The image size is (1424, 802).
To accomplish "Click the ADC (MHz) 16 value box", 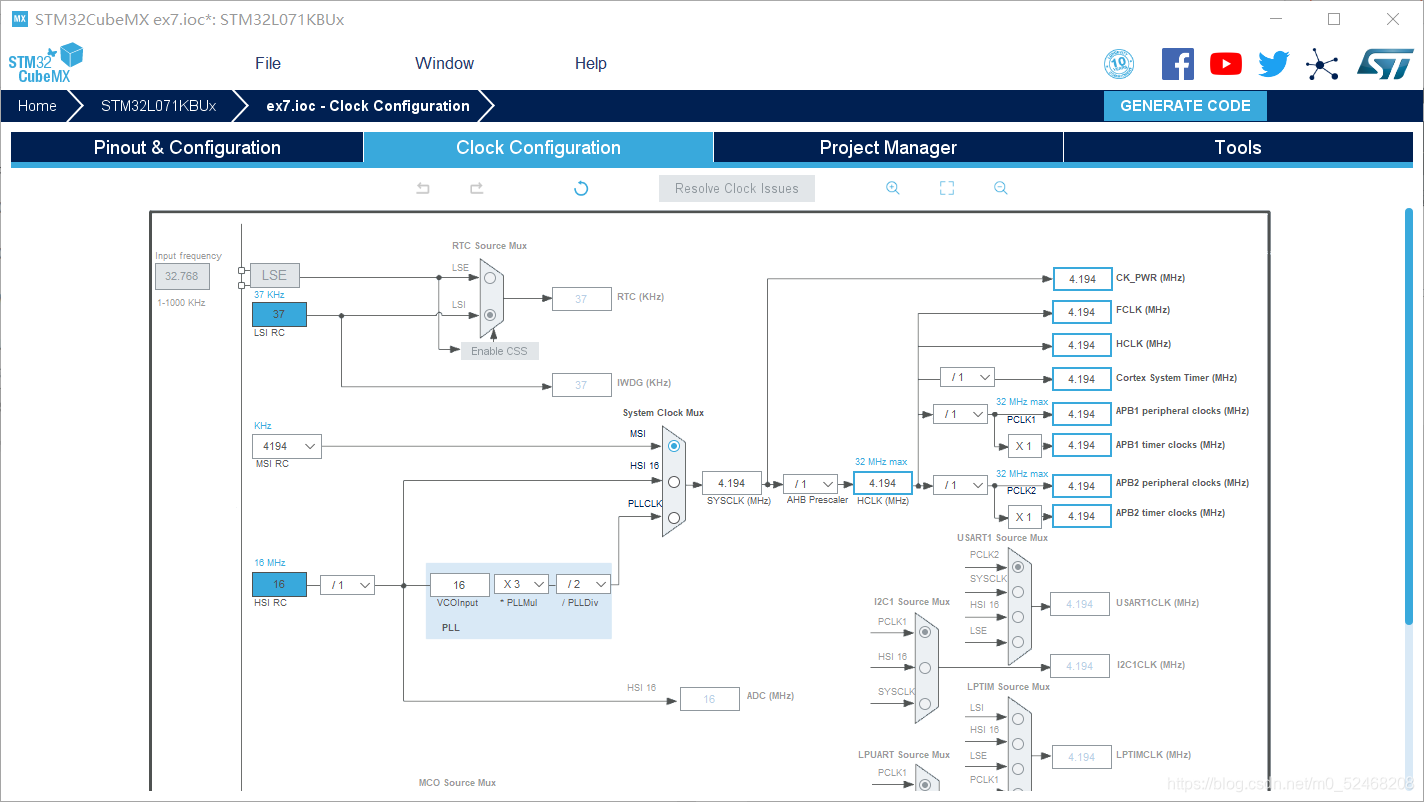I will [709, 699].
